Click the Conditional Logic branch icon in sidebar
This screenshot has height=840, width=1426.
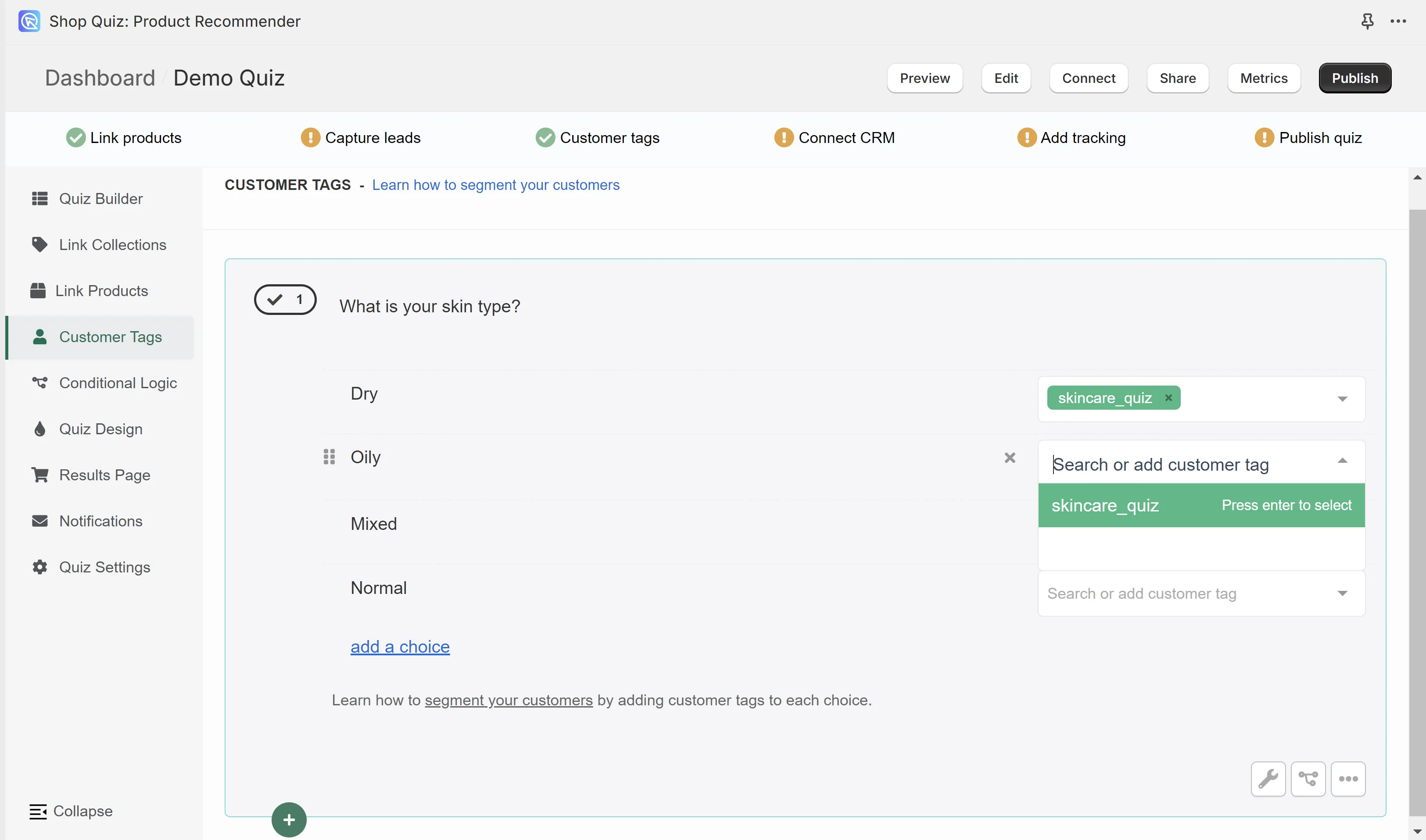(x=39, y=382)
